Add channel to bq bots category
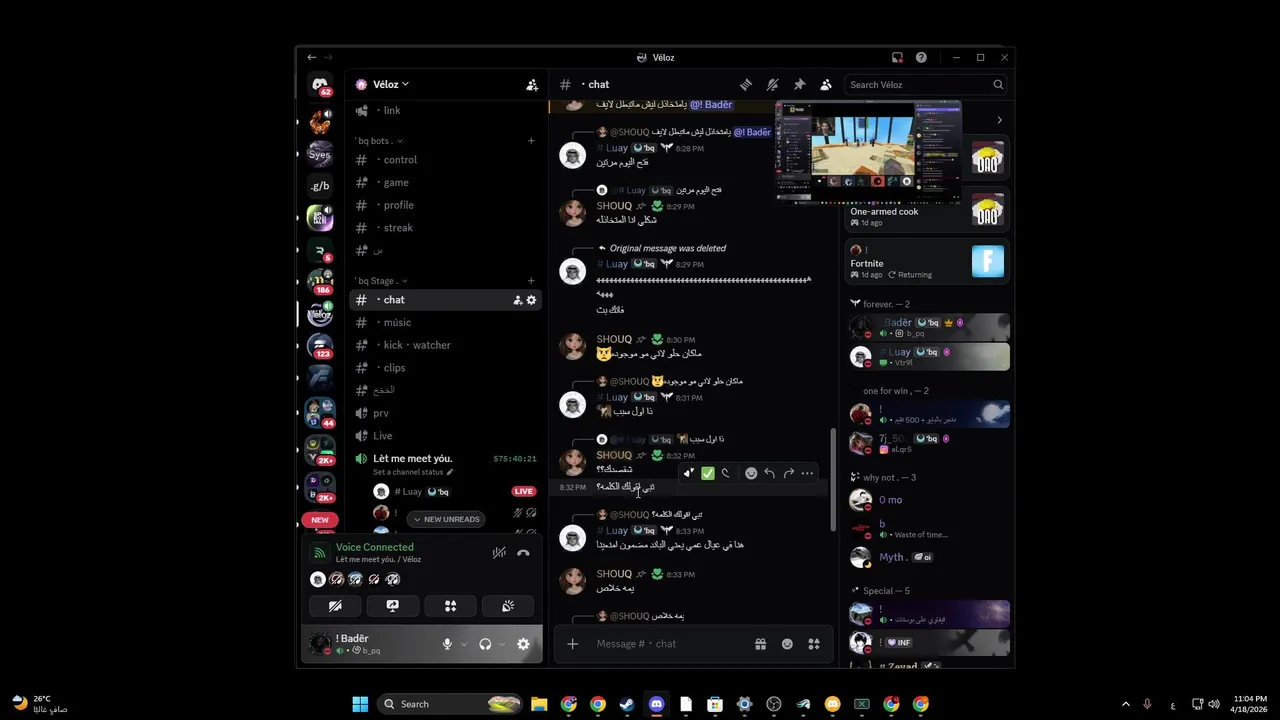The image size is (1280, 720). pyautogui.click(x=531, y=141)
